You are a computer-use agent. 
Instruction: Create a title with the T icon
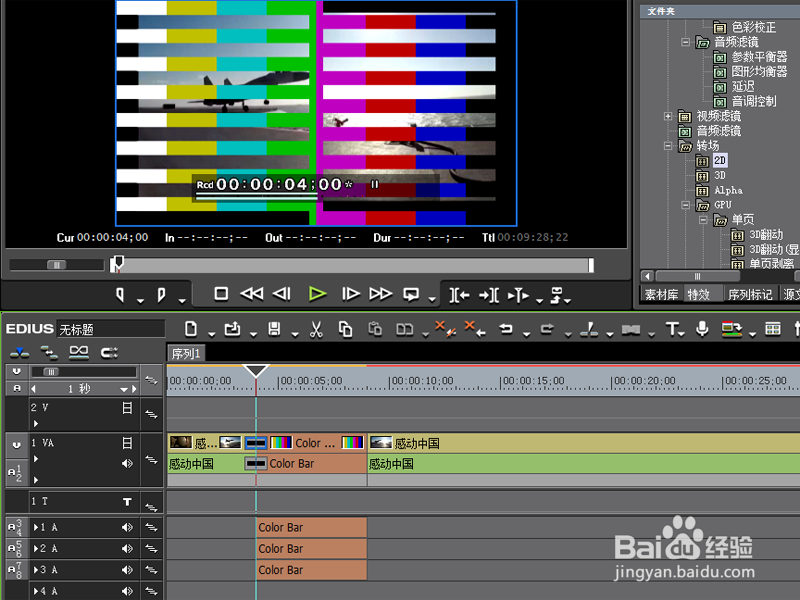(672, 329)
